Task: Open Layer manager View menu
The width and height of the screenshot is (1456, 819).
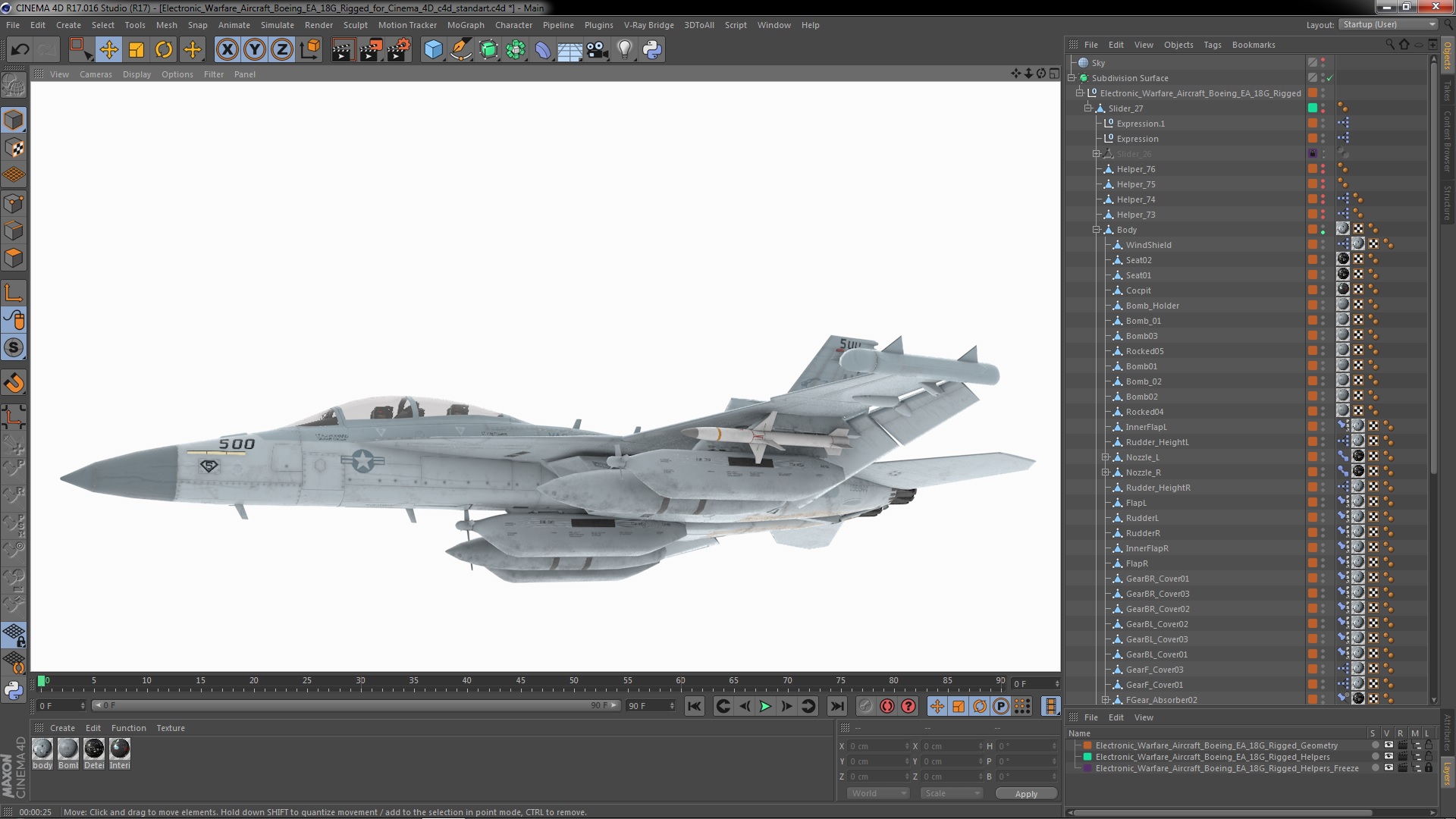Action: tap(1144, 717)
